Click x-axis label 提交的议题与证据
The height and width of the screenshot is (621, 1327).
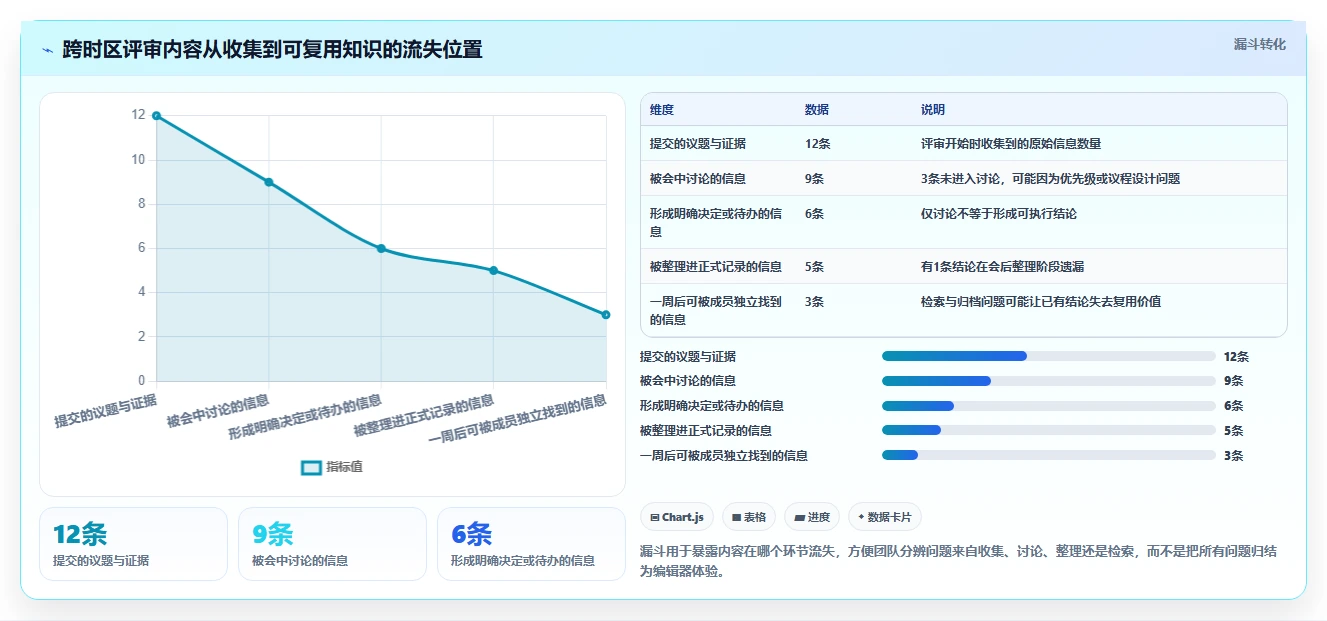(106, 411)
